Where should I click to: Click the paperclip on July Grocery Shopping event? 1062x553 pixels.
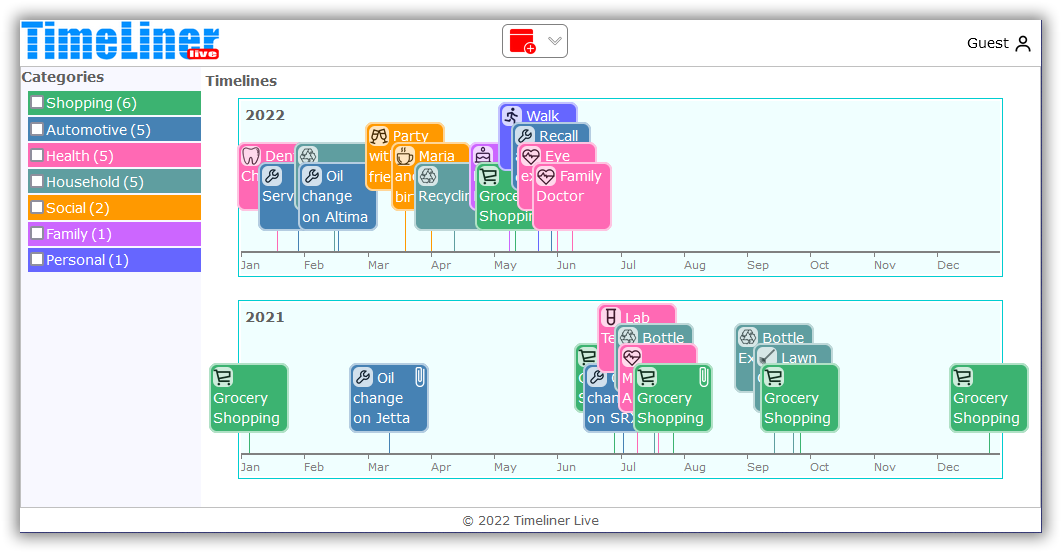(704, 377)
